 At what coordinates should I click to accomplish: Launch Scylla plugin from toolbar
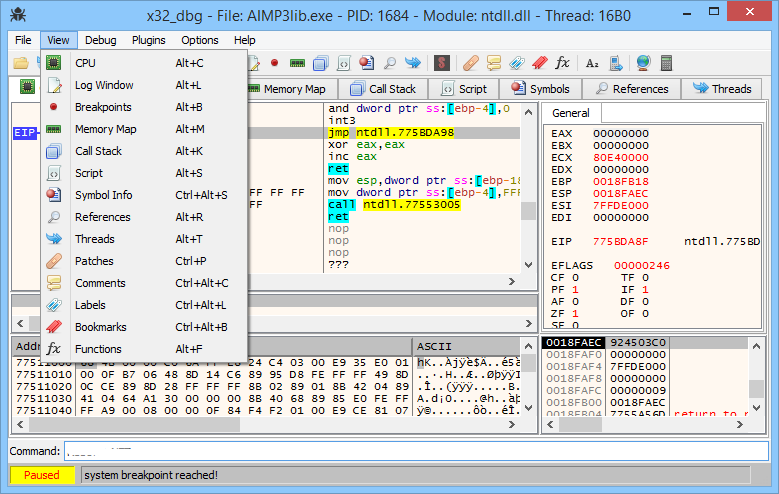tap(442, 63)
